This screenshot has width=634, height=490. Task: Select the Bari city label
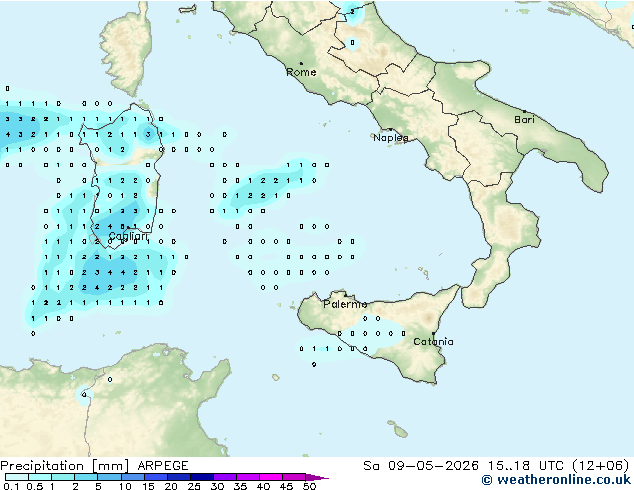(x=524, y=119)
